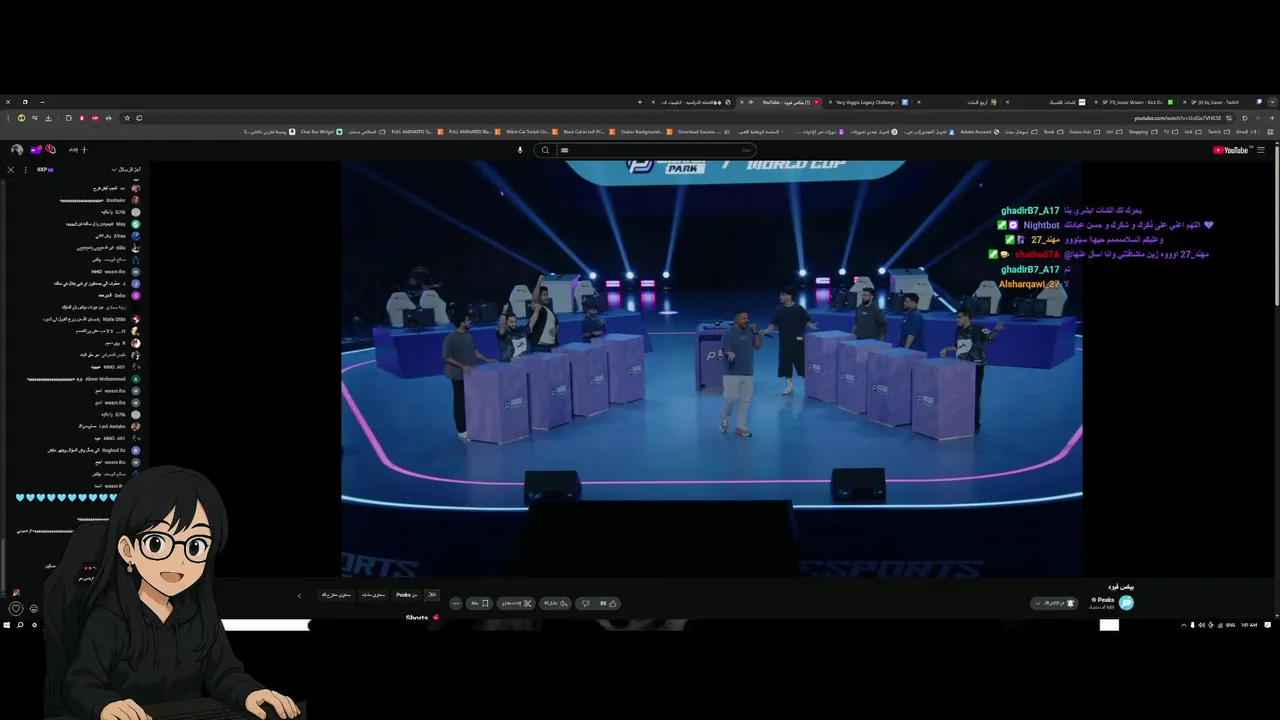Open the Peaks channel avatar
This screenshot has width=1280, height=720.
click(1126, 603)
